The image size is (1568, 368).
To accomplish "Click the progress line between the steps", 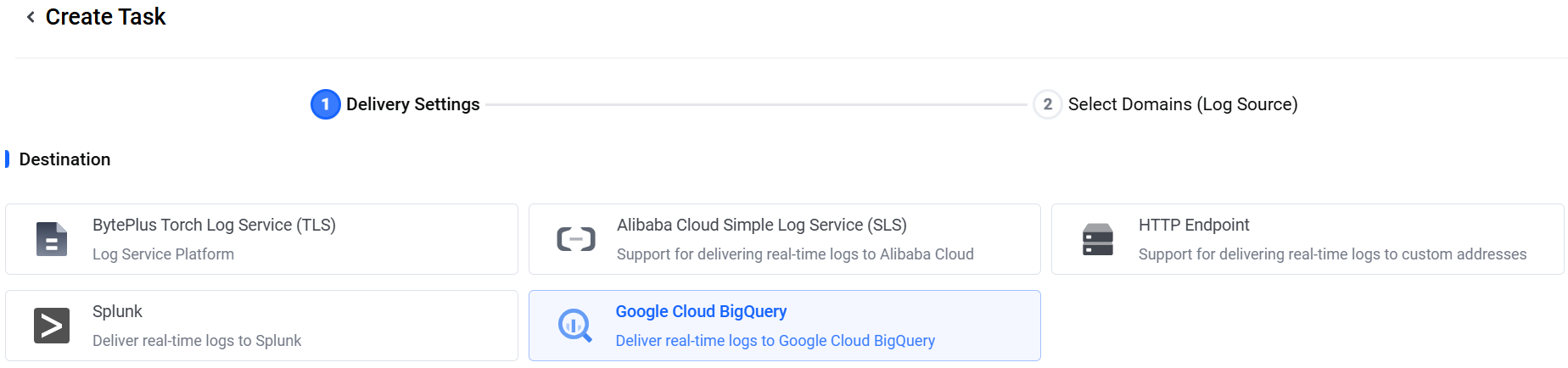I will tap(755, 104).
